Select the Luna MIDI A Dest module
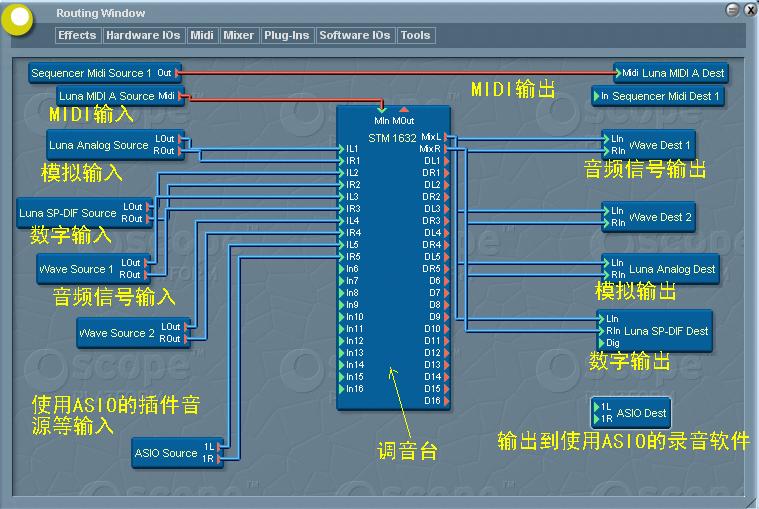 [x=671, y=74]
